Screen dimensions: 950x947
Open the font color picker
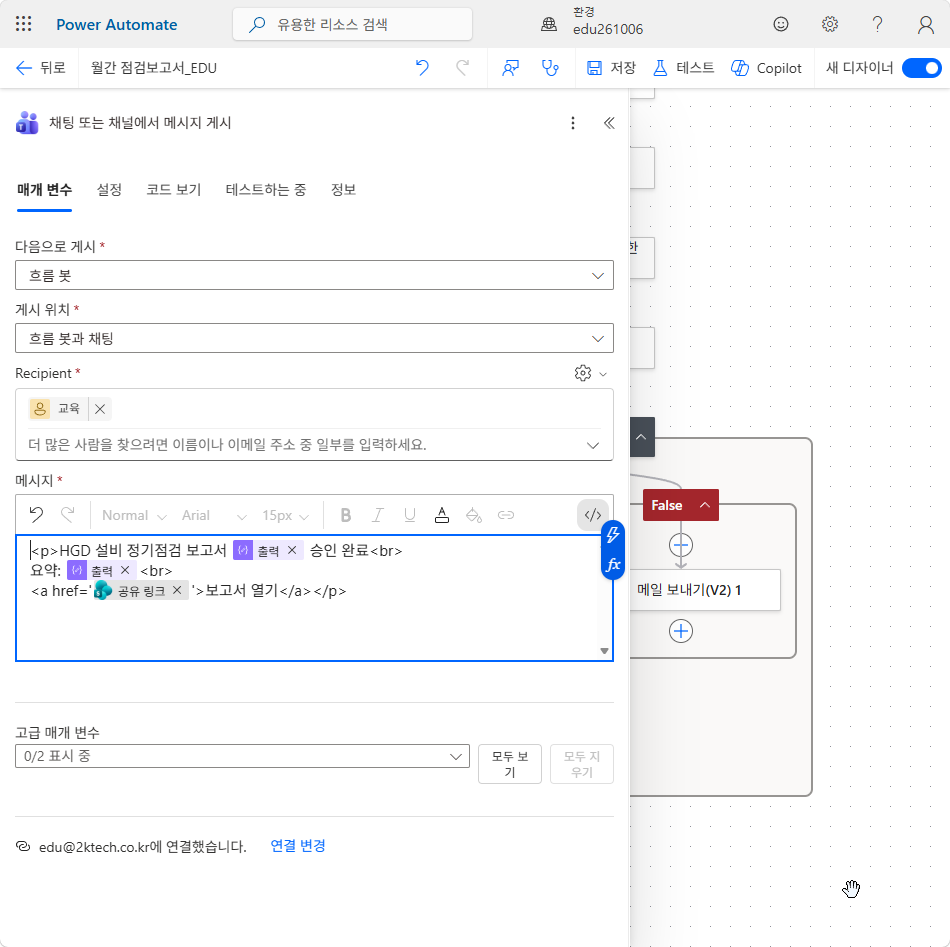(442, 515)
